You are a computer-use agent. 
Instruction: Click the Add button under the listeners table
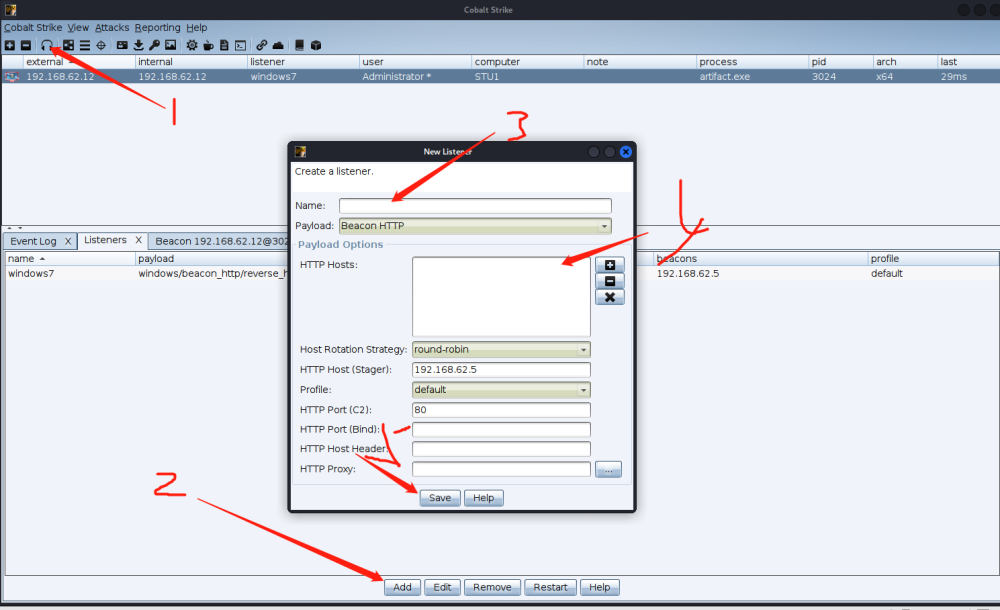pyautogui.click(x=402, y=587)
